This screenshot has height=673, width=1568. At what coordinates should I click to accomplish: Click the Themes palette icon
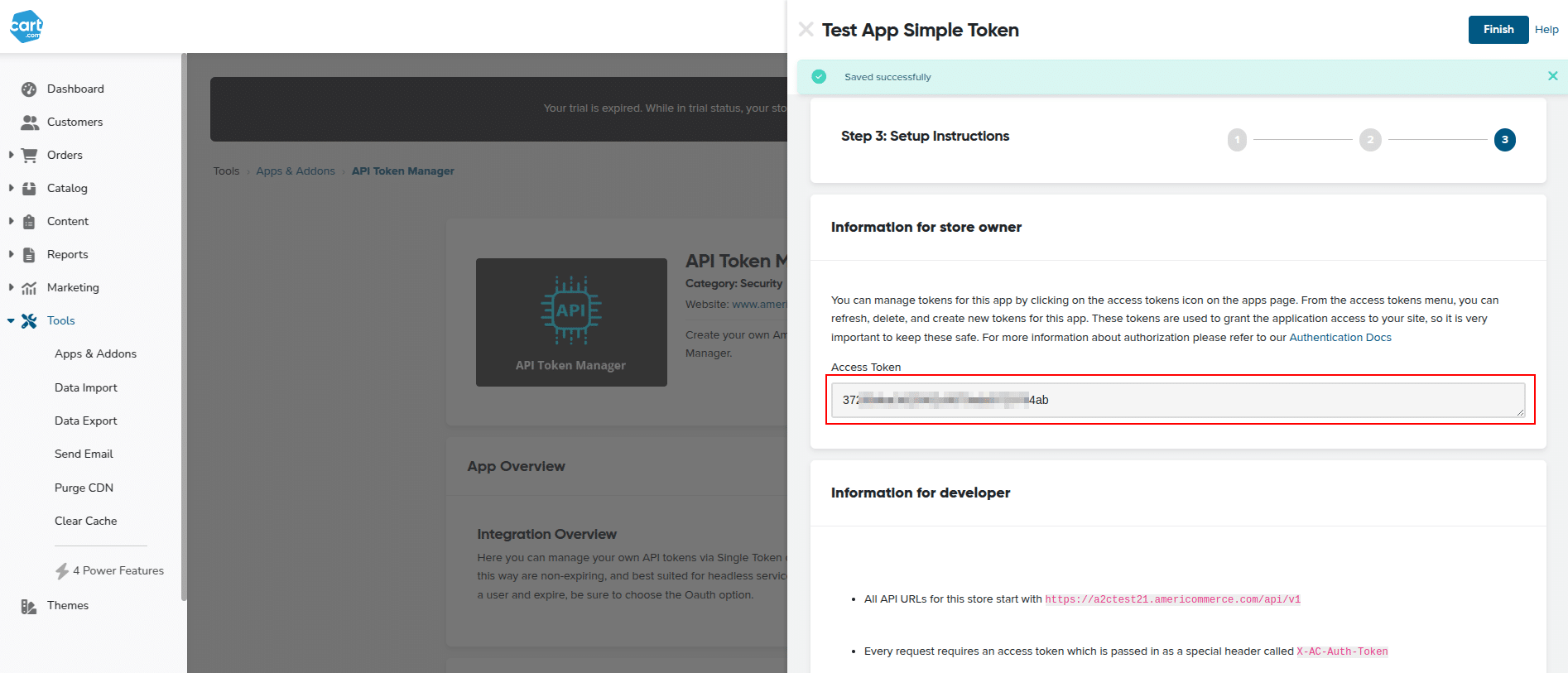point(29,606)
